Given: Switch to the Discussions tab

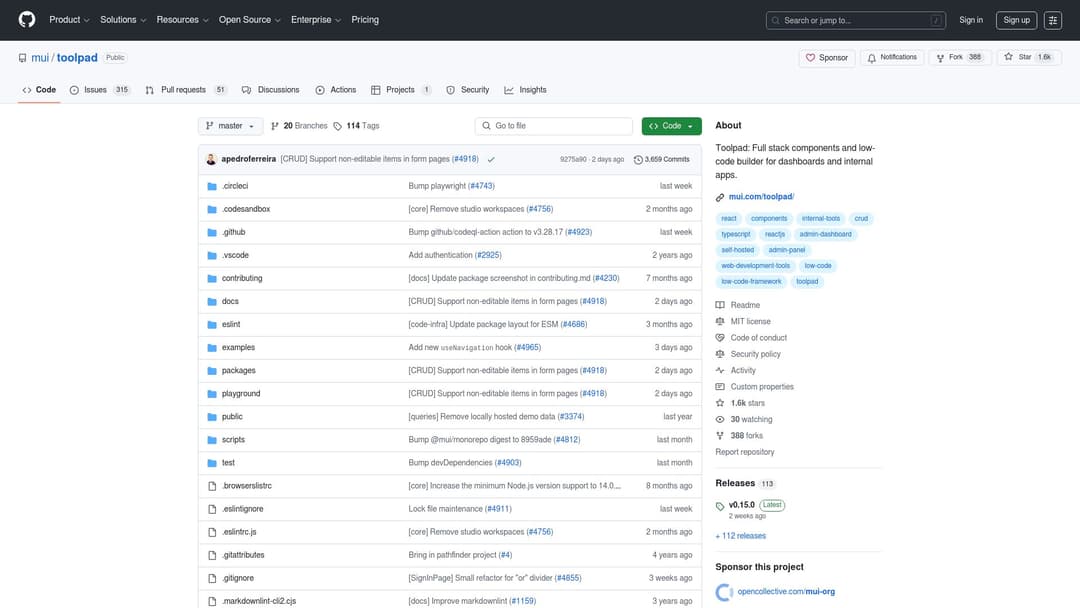Looking at the screenshot, I should tap(271, 90).
